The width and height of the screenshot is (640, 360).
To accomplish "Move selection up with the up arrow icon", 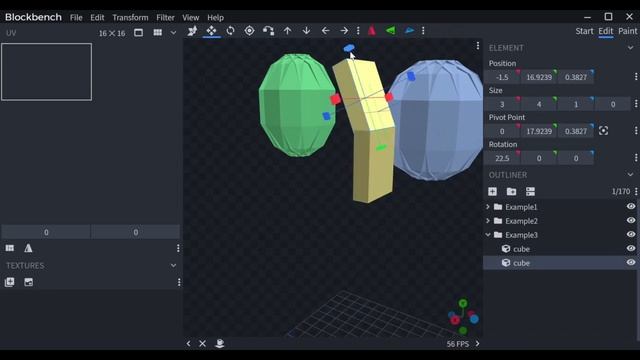I will pos(287,31).
